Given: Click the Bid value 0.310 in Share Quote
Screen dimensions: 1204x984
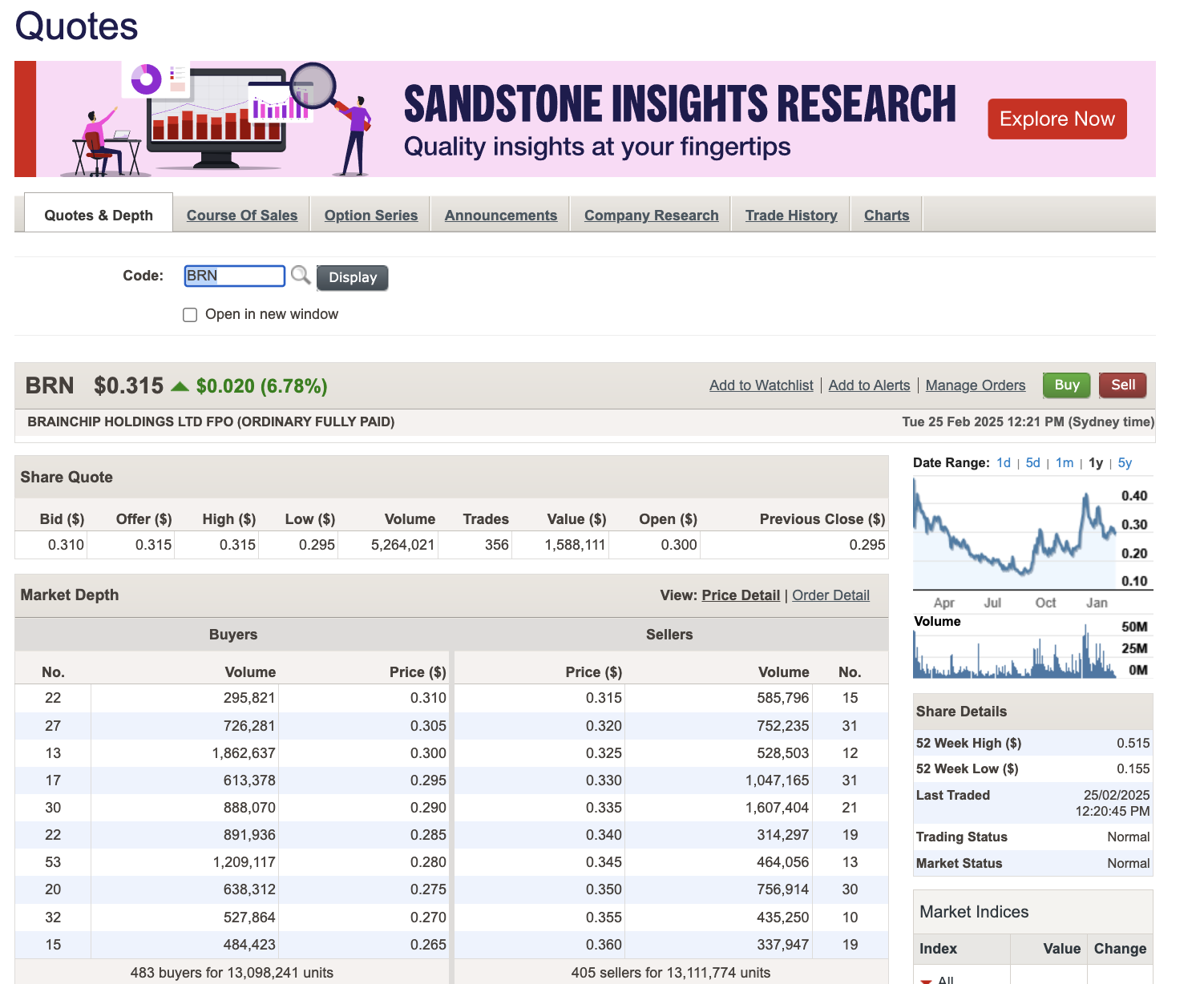Looking at the screenshot, I should [x=66, y=545].
